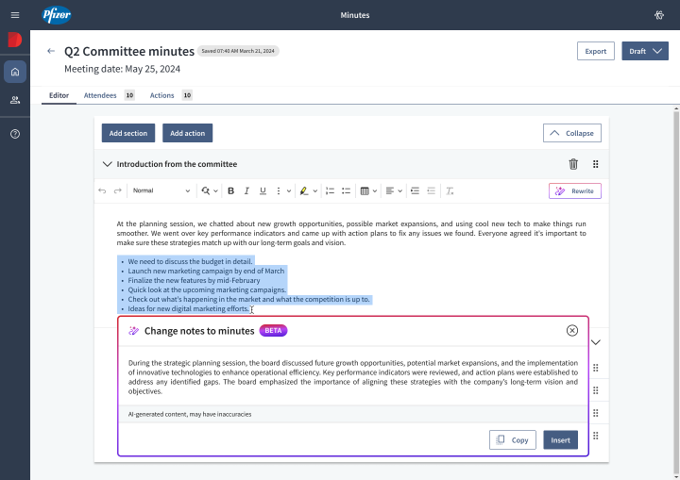Viewport: 680px width, 480px height.
Task: Click the Attendees count badge 10
Action: [x=129, y=95]
